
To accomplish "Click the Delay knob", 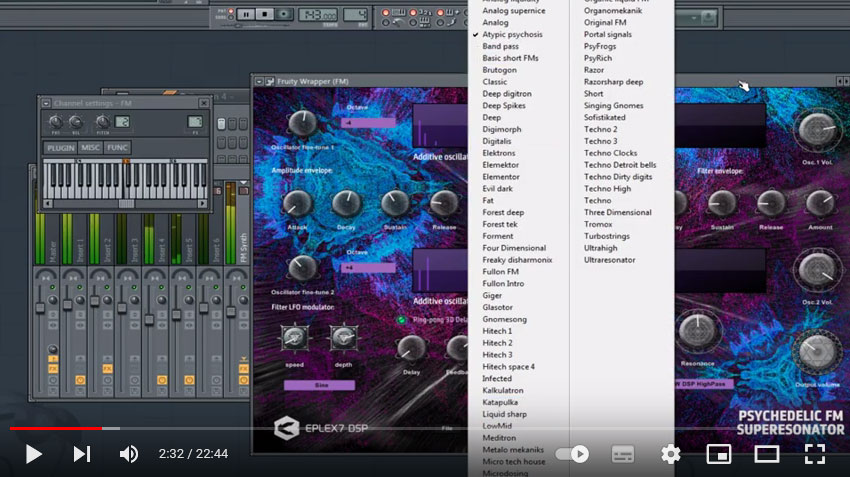I will (x=411, y=349).
